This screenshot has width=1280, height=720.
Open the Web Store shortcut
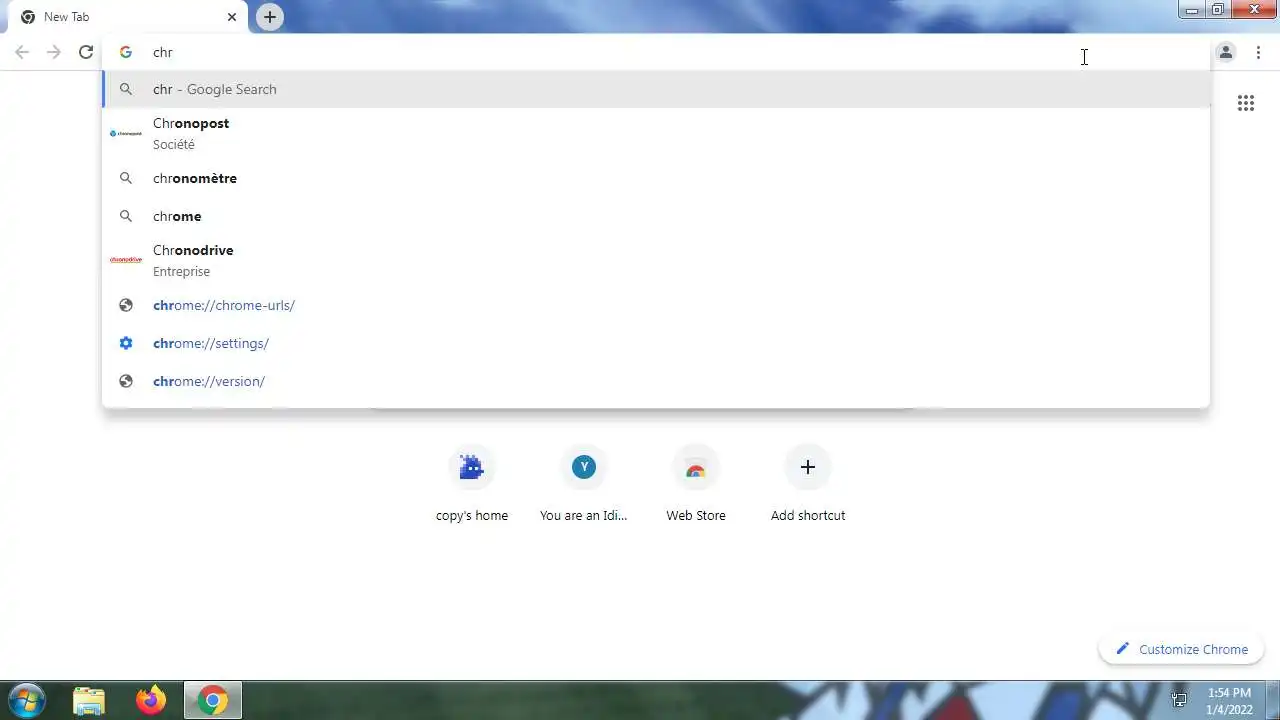696,485
